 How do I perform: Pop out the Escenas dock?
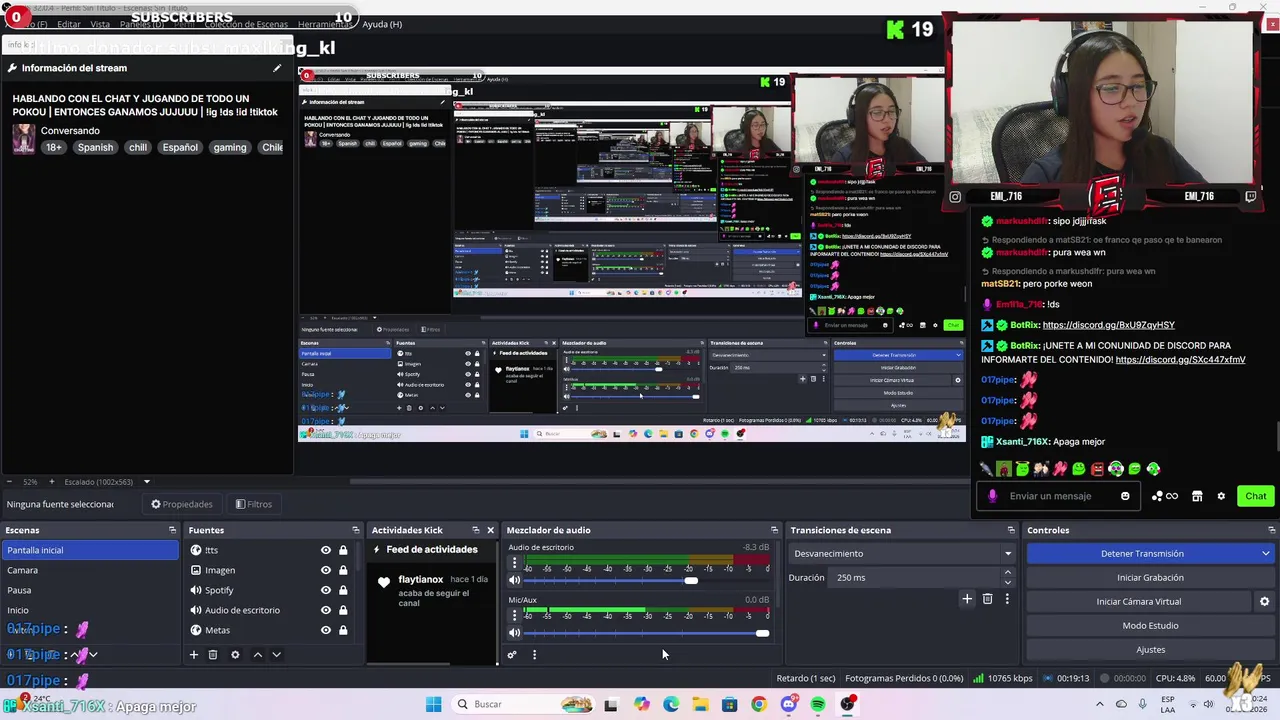pos(172,530)
